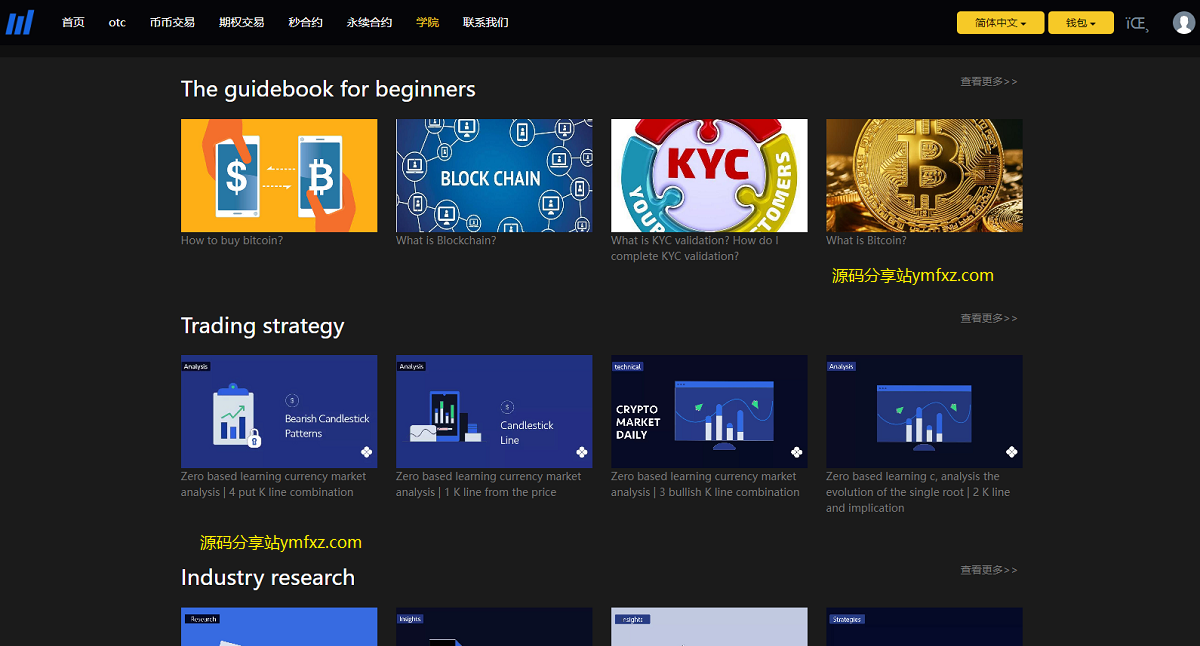
Task: Select 币币交易 in navigation bar
Action: click(172, 22)
